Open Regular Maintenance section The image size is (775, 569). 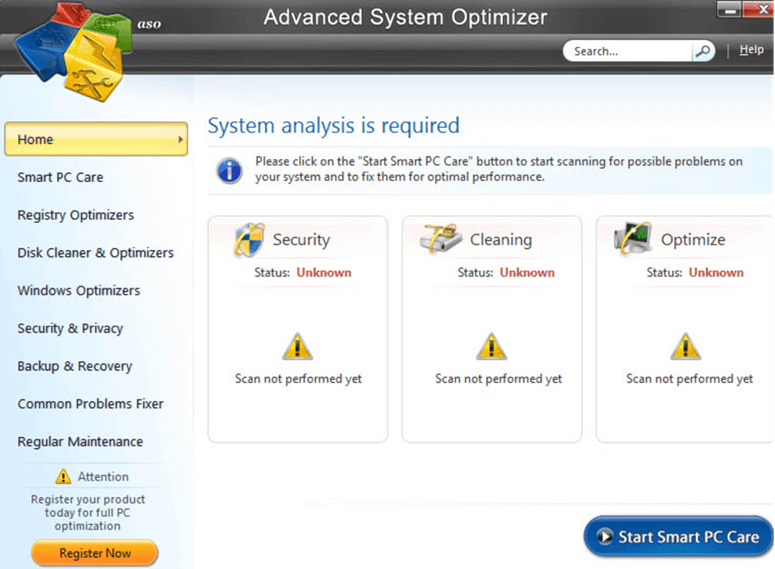[x=80, y=441]
